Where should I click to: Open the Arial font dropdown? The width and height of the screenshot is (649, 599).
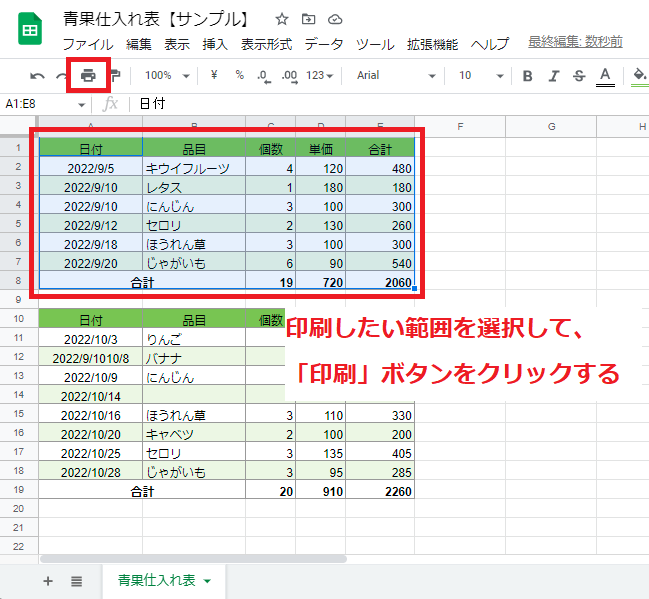tap(396, 75)
